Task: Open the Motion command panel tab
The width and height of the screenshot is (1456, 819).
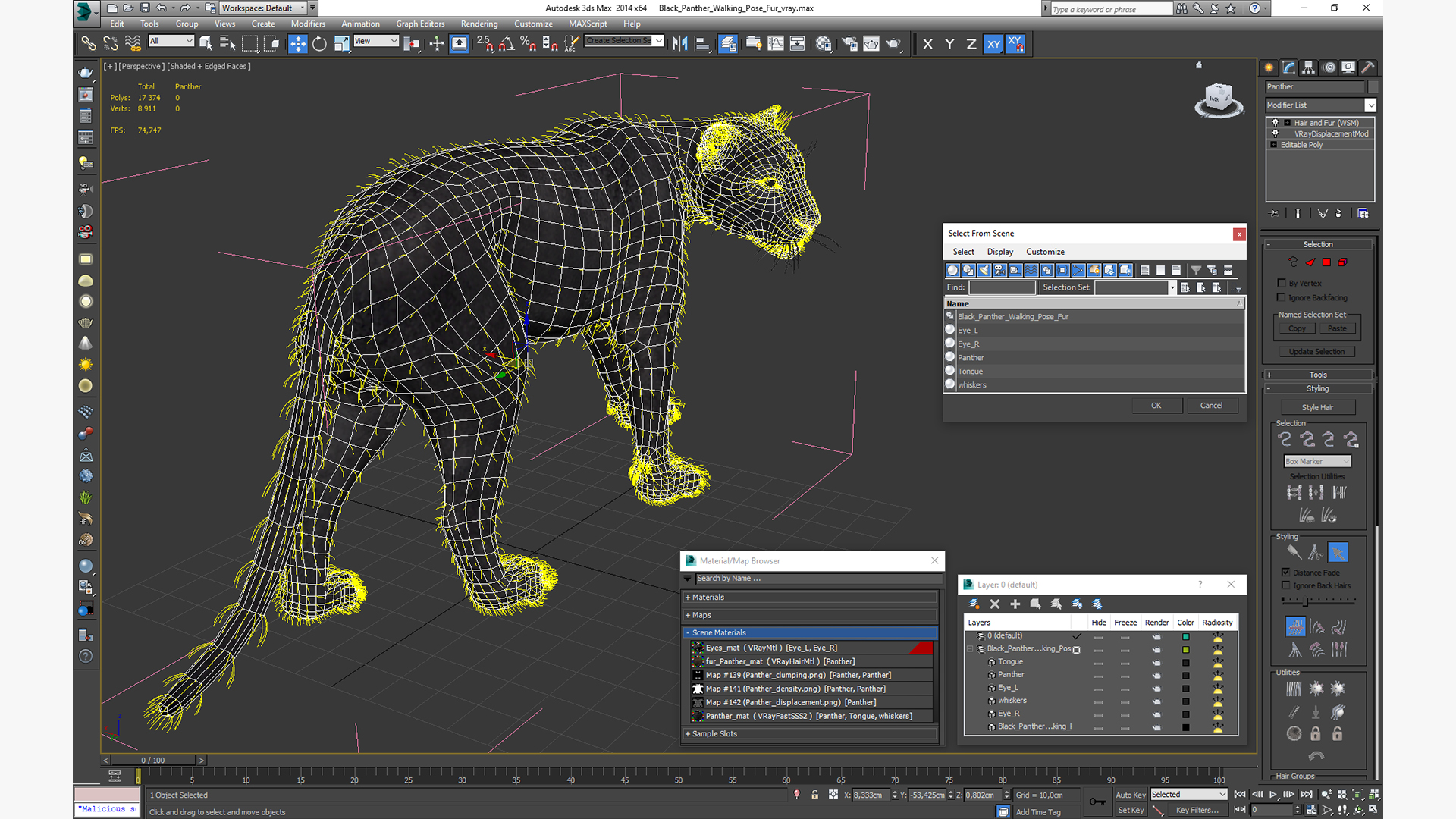Action: [x=1329, y=67]
